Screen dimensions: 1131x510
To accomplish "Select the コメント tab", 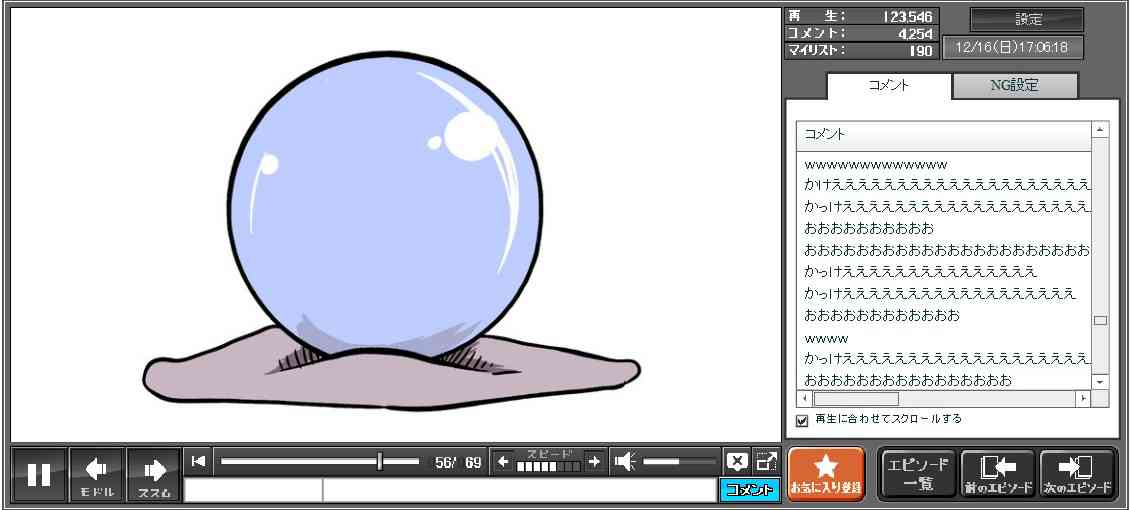I will click(x=888, y=86).
